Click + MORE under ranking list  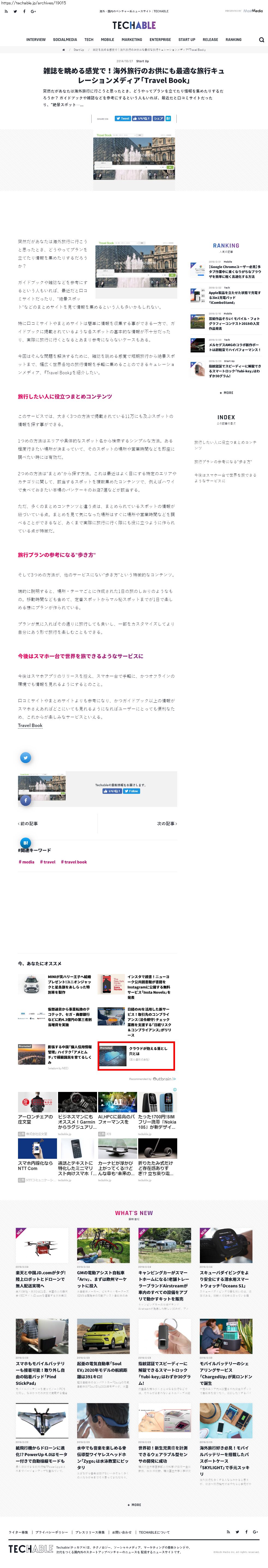pyautogui.click(x=226, y=393)
